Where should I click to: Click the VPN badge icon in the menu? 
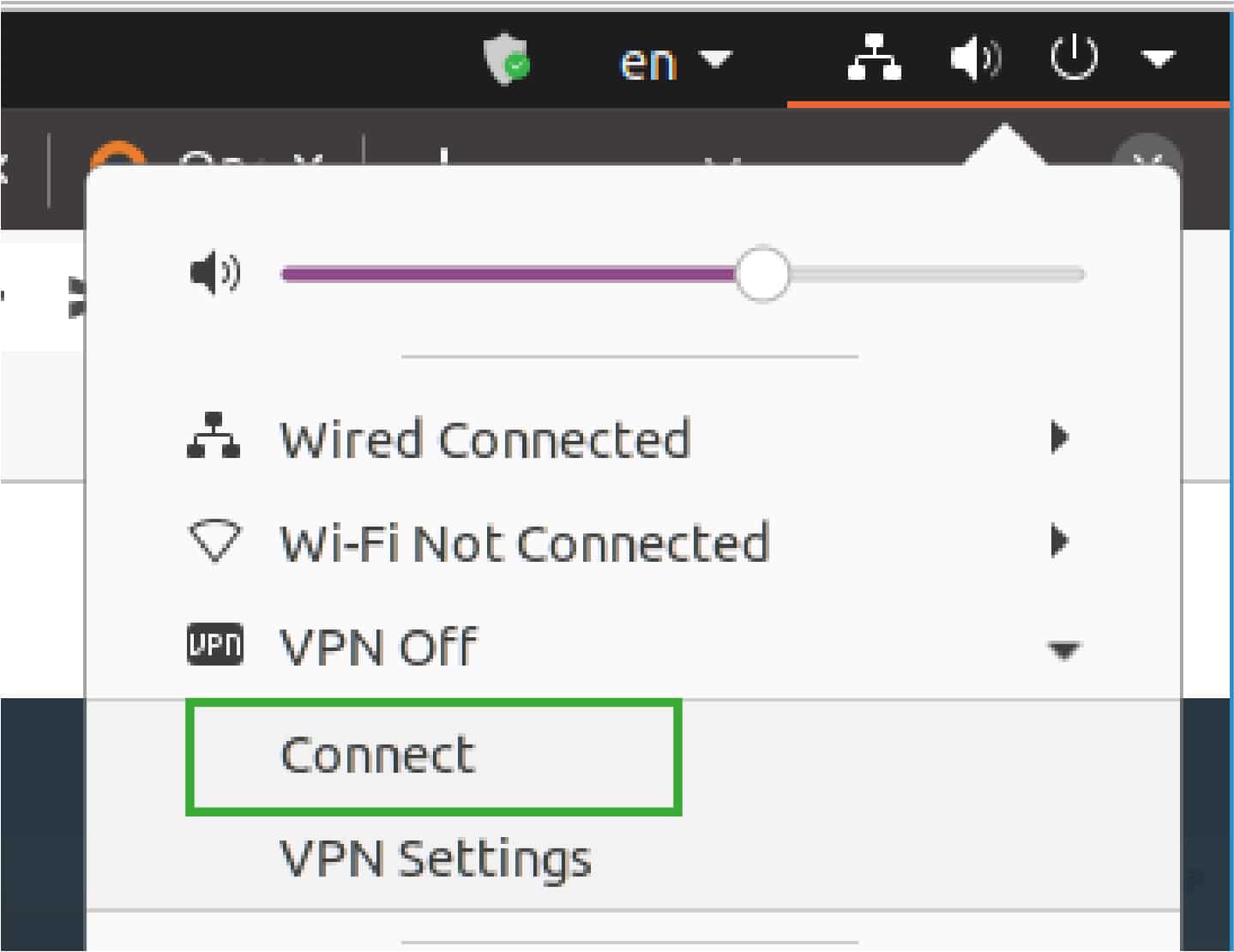(215, 645)
